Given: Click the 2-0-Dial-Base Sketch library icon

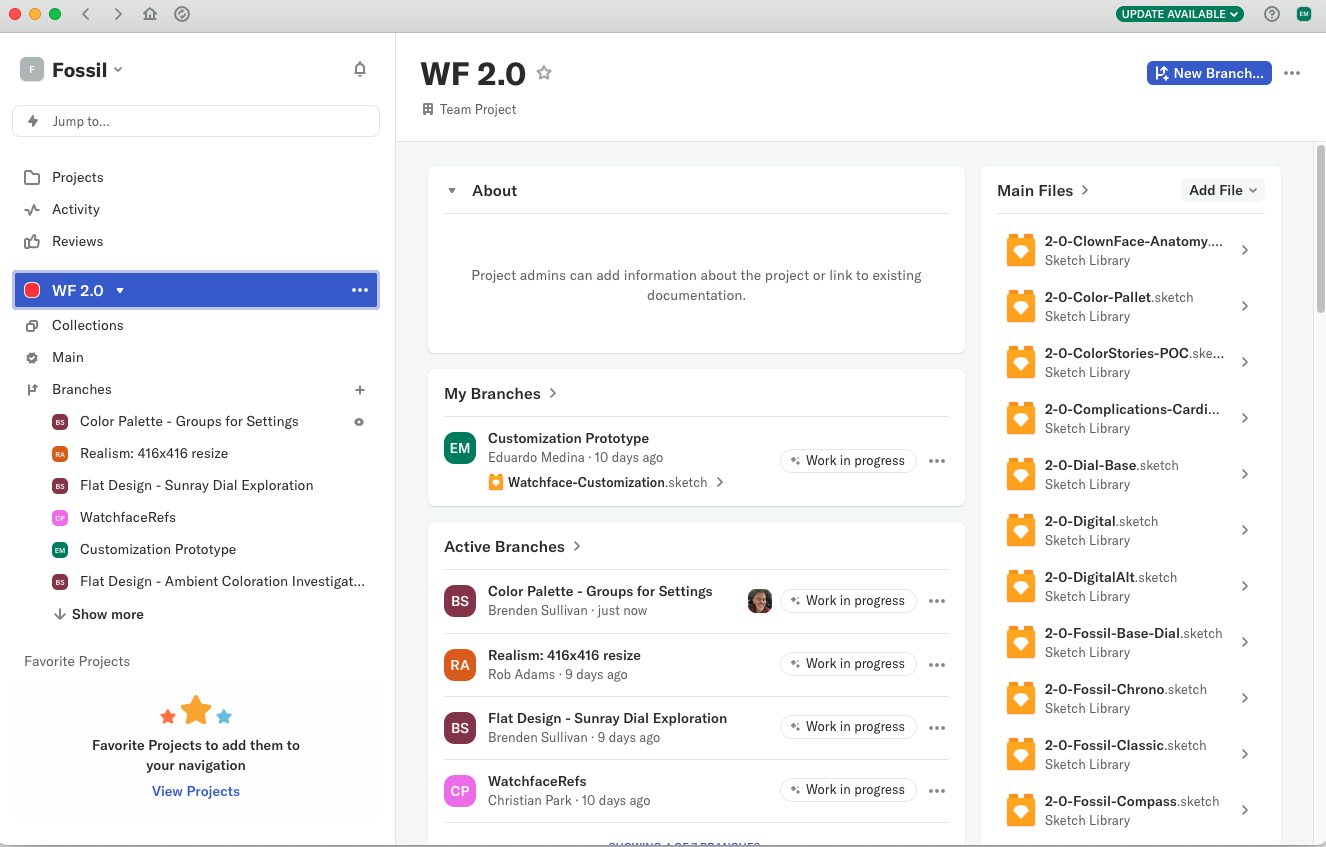Looking at the screenshot, I should [x=1020, y=474].
